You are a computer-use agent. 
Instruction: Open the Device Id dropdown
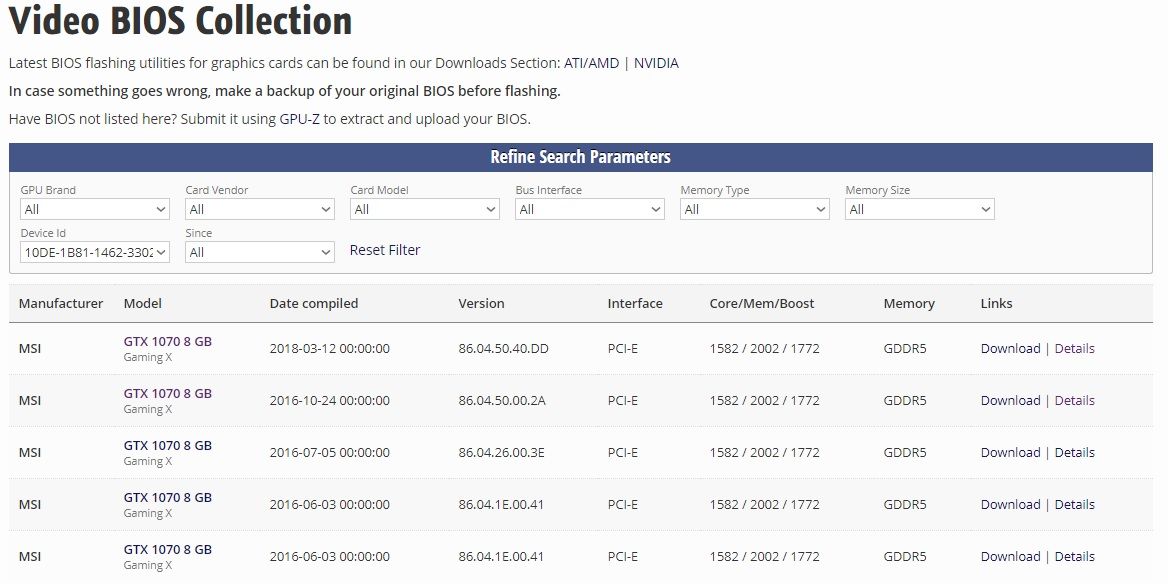[x=95, y=252]
